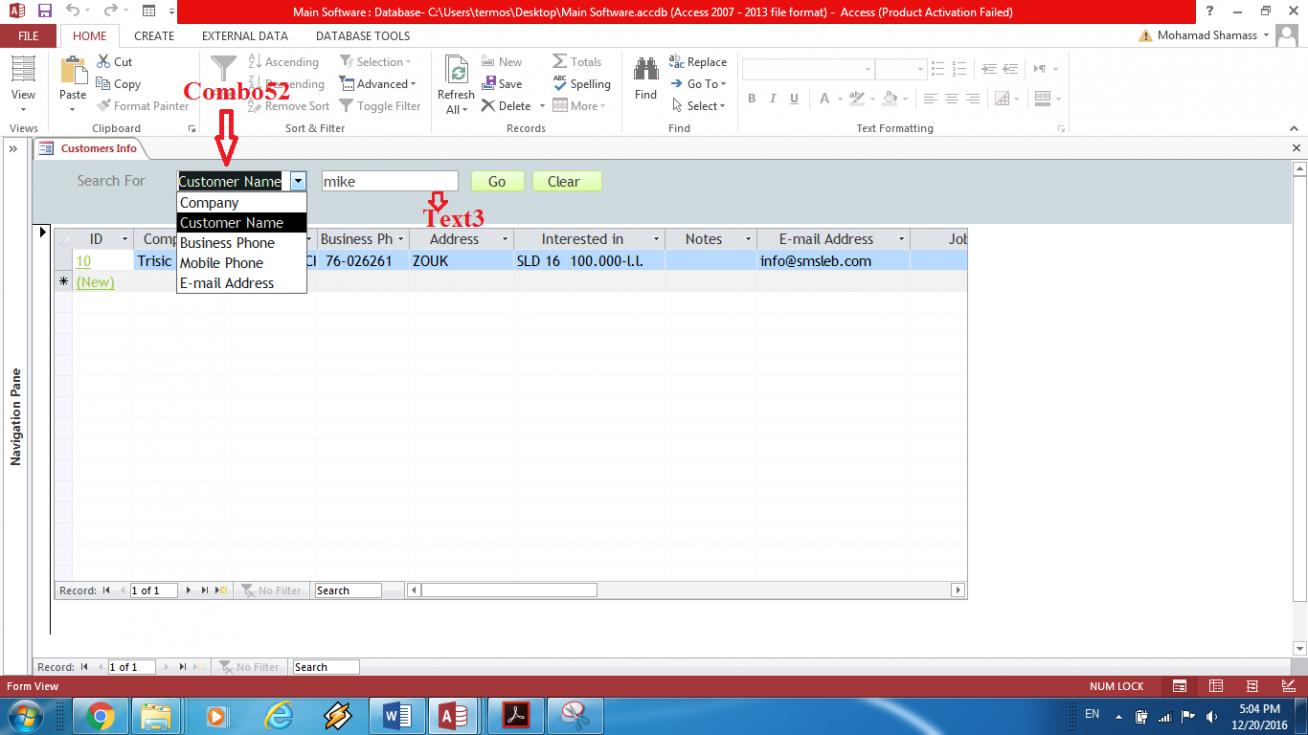Screen dimensions: 1308x735
Task: Save the record using the Records Save button
Action: (501, 84)
